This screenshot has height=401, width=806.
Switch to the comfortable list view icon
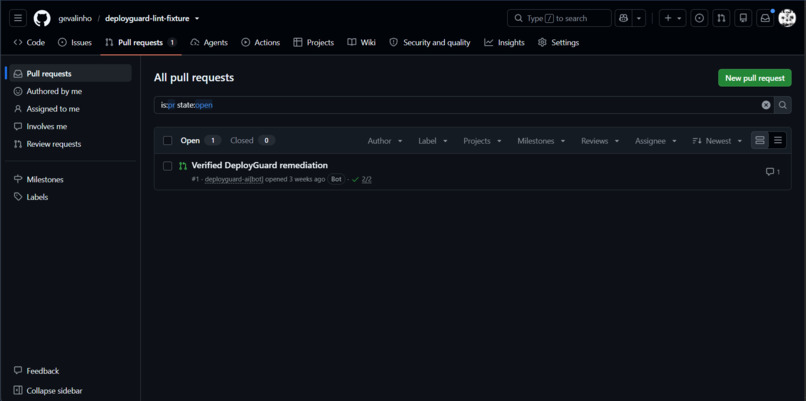(x=760, y=140)
